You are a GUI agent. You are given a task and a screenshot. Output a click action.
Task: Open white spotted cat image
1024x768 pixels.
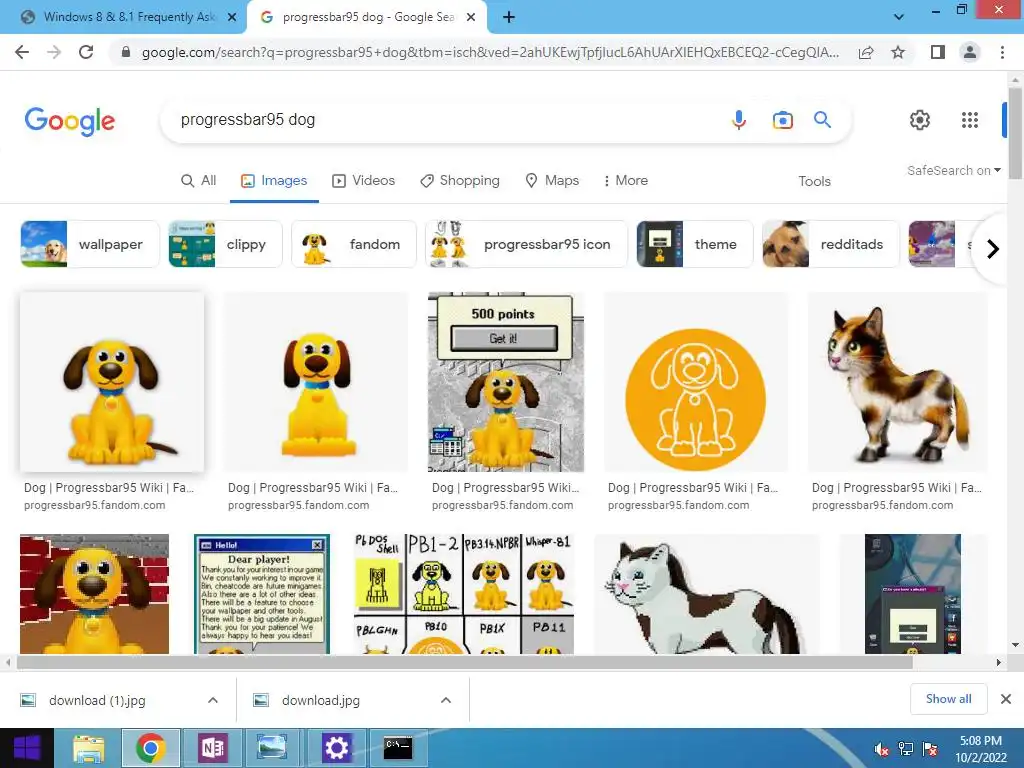tap(706, 594)
